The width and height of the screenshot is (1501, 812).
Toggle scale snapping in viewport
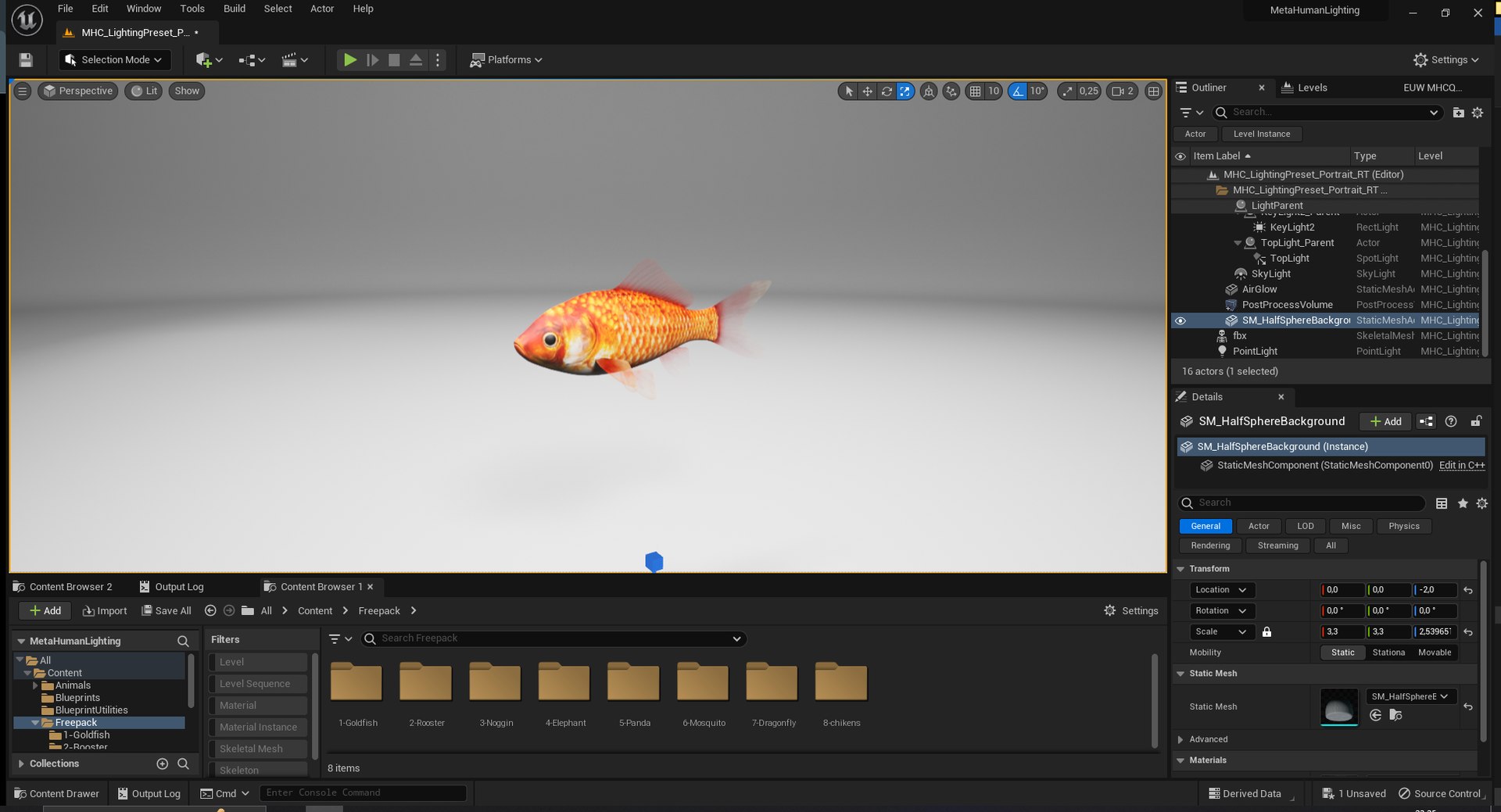[1068, 91]
